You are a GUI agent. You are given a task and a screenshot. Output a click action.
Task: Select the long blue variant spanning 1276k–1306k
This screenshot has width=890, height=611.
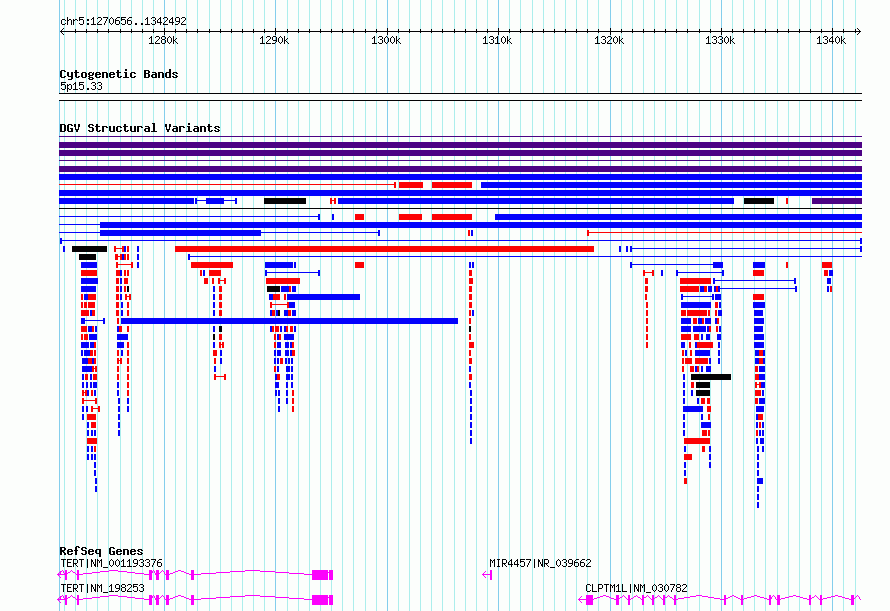289,321
